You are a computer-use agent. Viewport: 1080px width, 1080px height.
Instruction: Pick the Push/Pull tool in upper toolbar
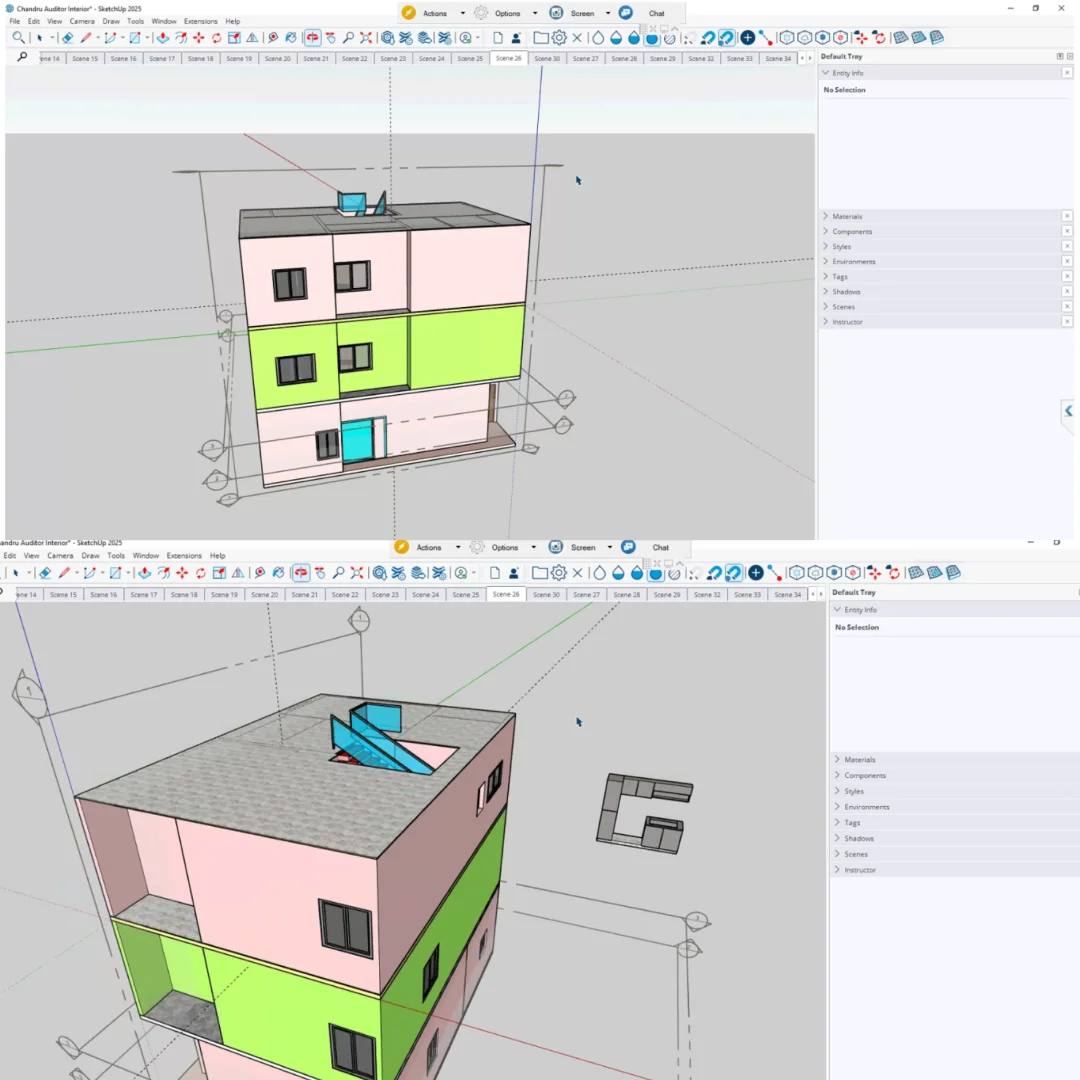tap(163, 38)
